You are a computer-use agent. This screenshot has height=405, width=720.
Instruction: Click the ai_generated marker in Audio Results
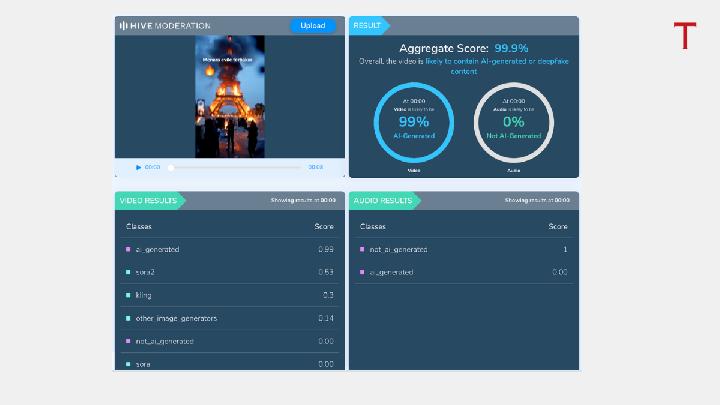(x=362, y=272)
